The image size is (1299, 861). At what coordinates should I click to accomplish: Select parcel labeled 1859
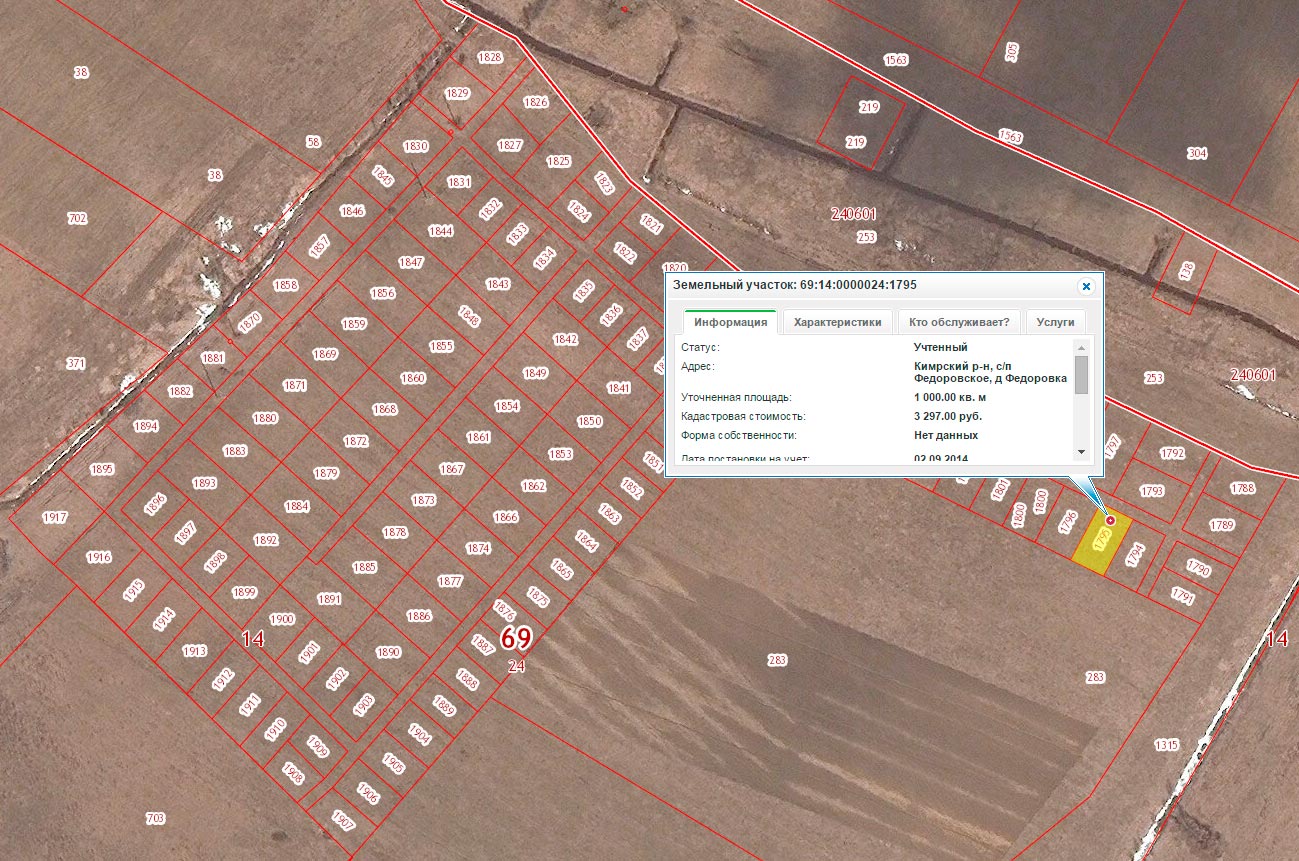point(354,324)
